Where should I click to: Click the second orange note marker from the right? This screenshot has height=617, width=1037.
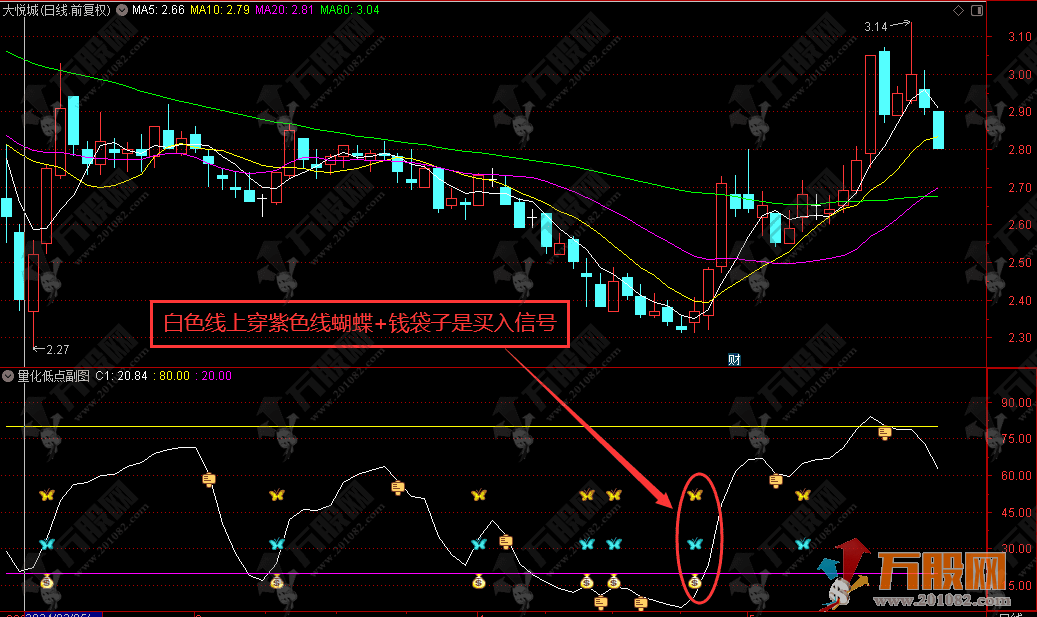[776, 481]
